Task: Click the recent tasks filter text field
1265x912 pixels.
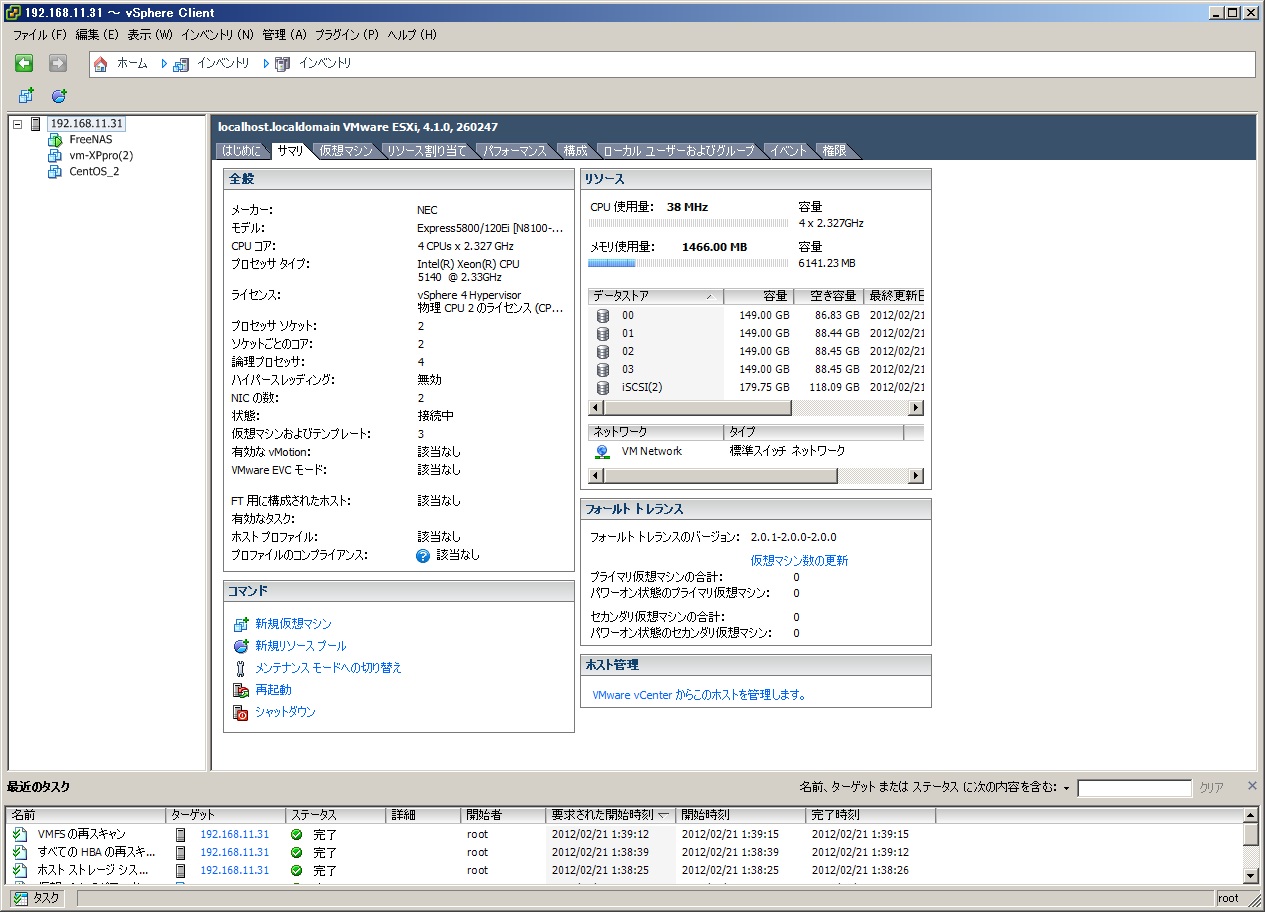Action: click(1134, 788)
